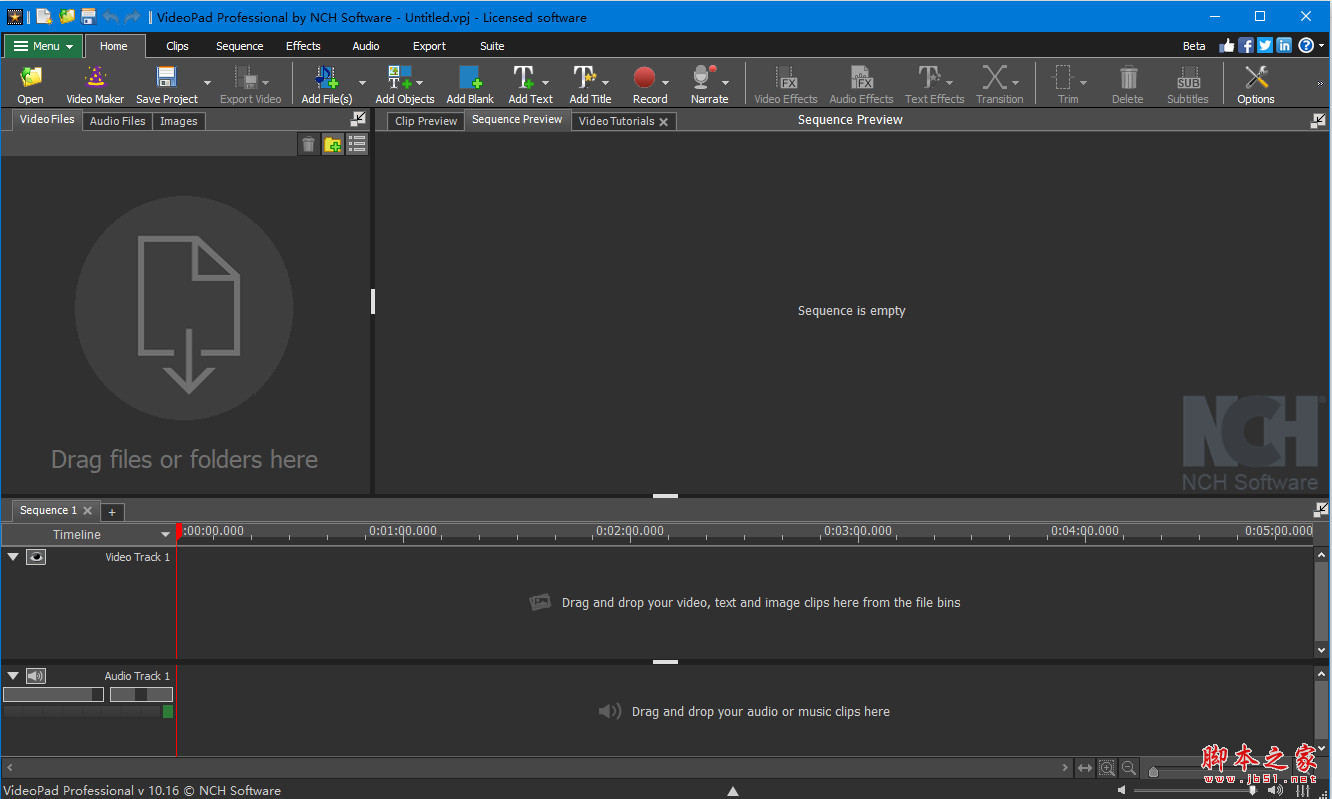Expand the Add Title dropdown arrow

[605, 83]
